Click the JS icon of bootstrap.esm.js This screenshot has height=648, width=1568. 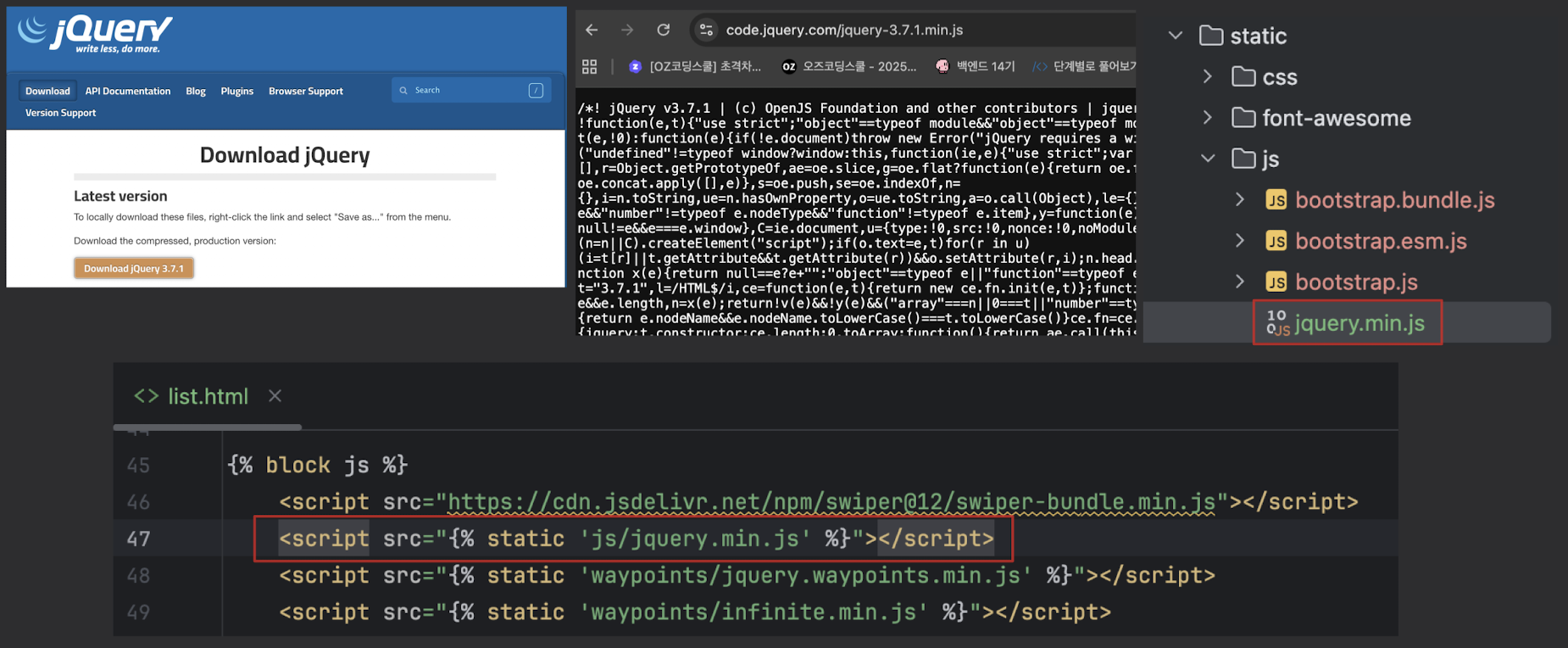1276,241
